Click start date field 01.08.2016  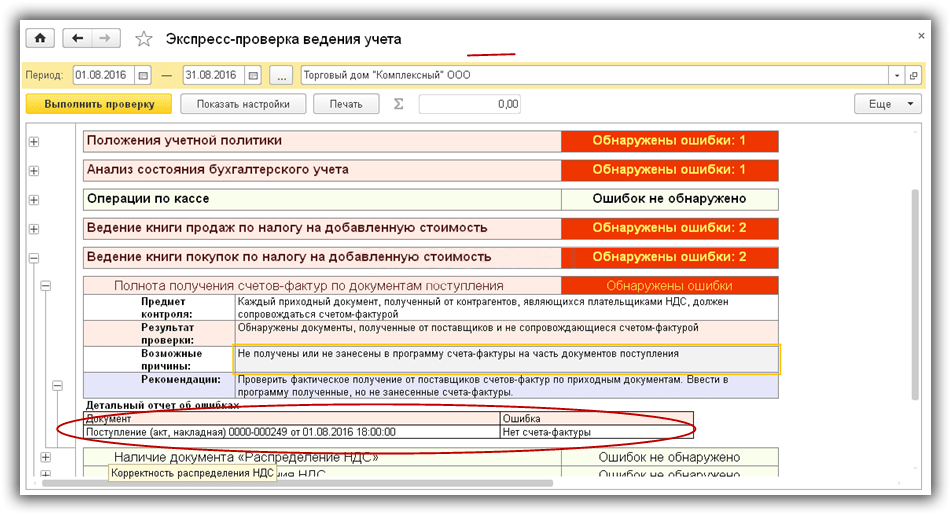pyautogui.click(x=104, y=75)
